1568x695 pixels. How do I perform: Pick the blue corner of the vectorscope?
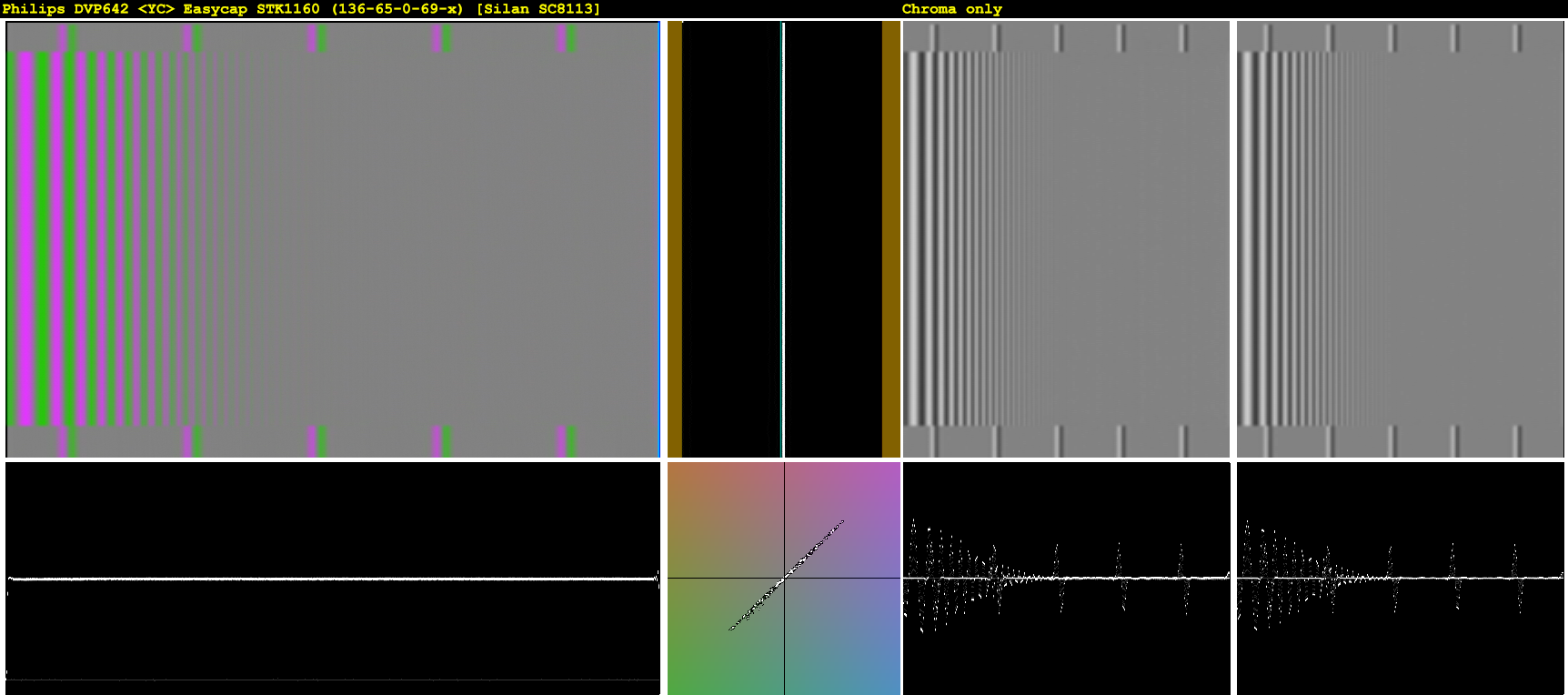pyautogui.click(x=887, y=682)
